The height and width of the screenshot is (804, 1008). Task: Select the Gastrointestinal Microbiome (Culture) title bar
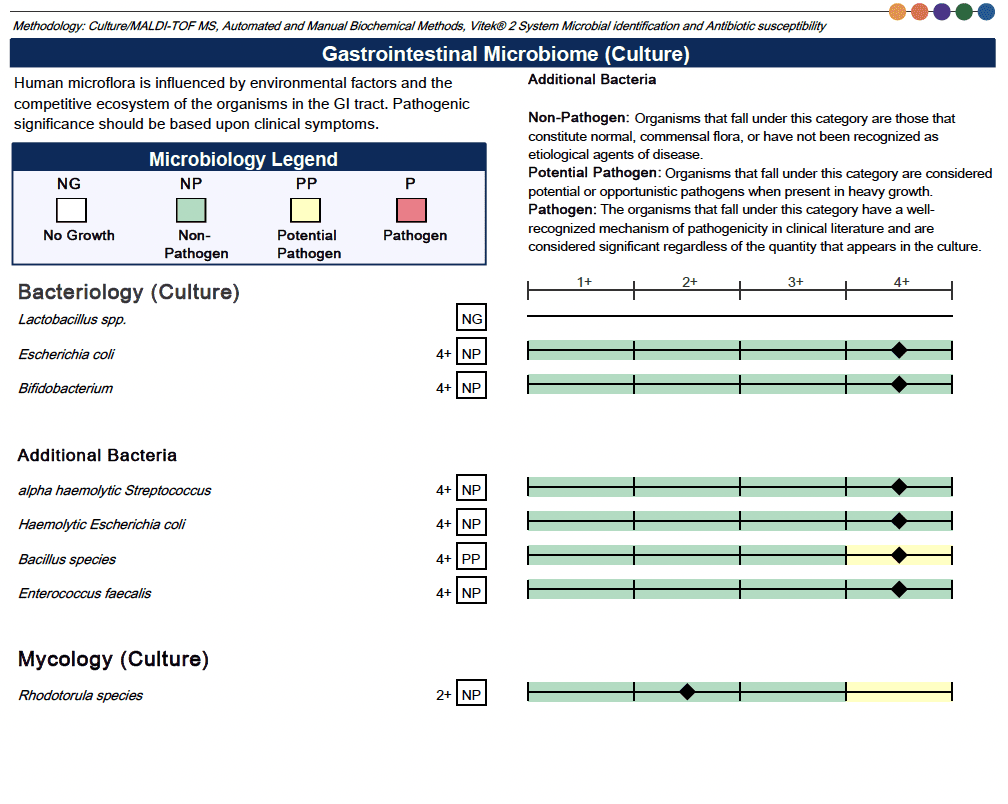(504, 53)
